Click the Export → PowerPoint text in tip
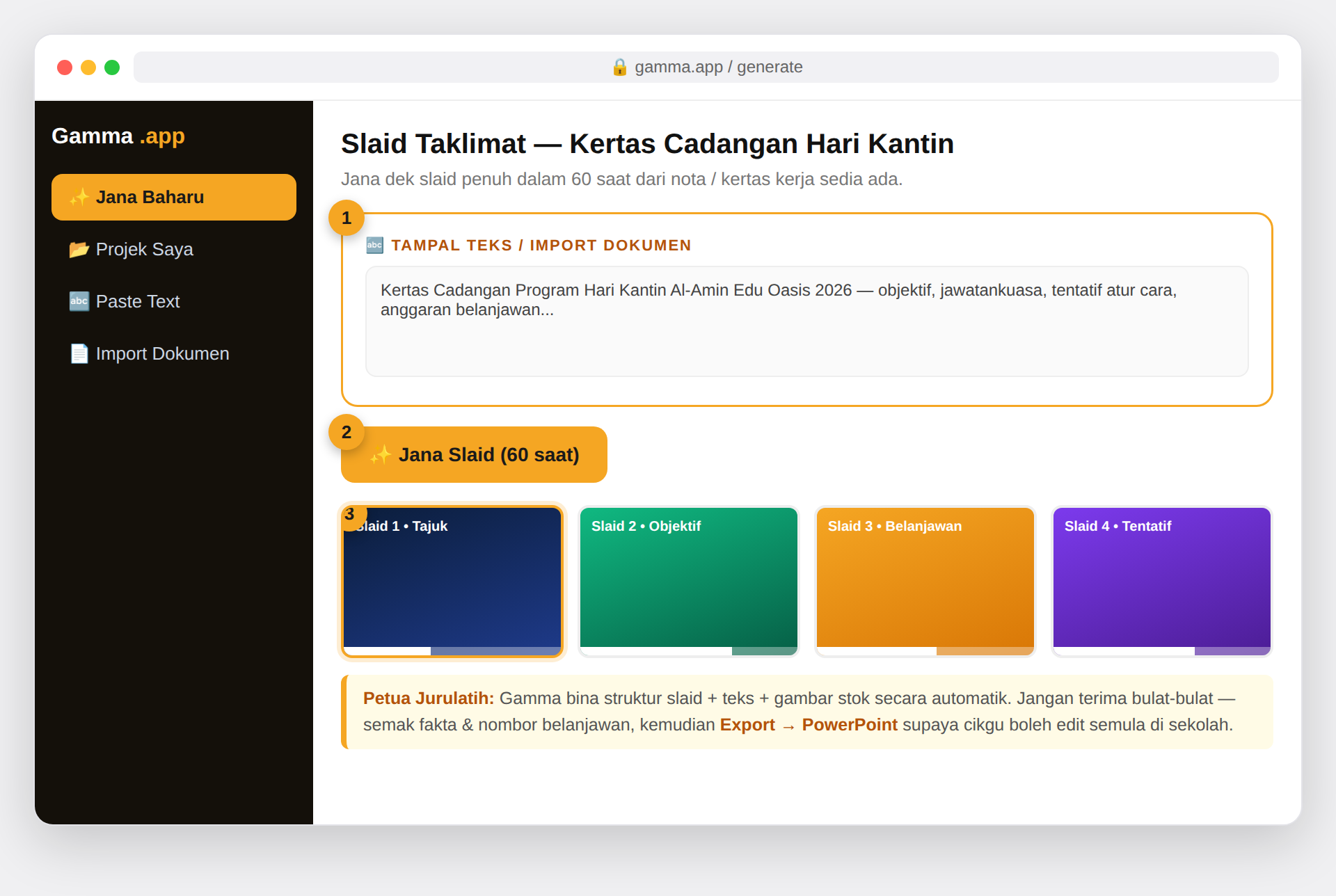Image resolution: width=1336 pixels, height=896 pixels. pyautogui.click(x=809, y=725)
